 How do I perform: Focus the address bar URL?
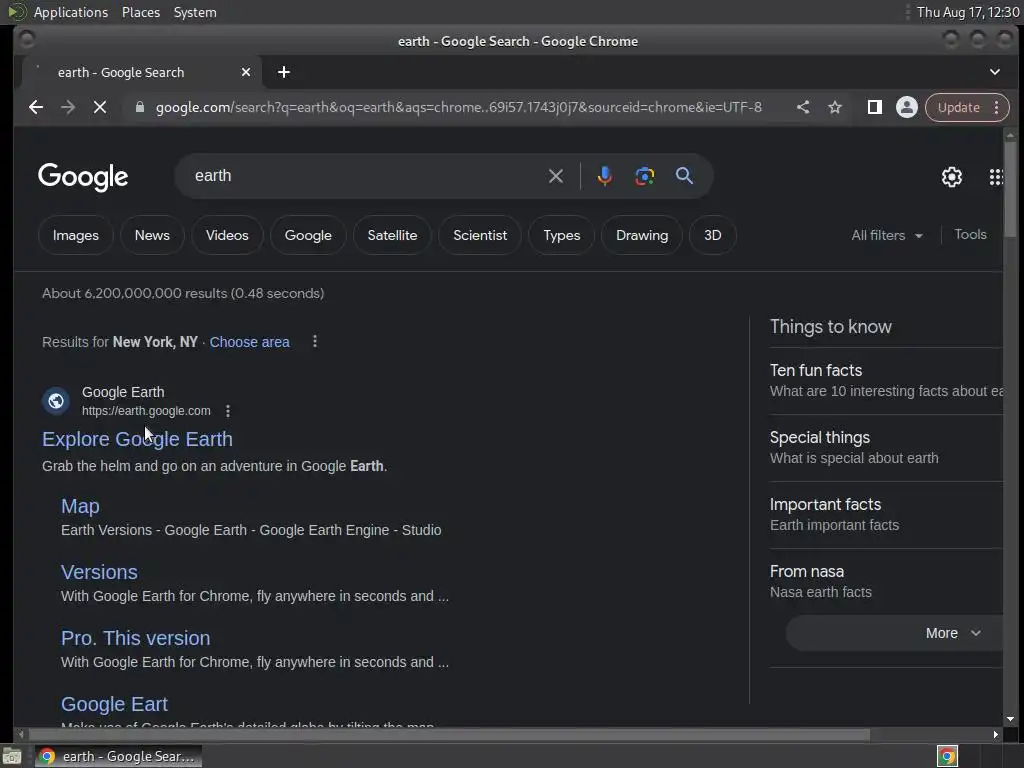(458, 107)
